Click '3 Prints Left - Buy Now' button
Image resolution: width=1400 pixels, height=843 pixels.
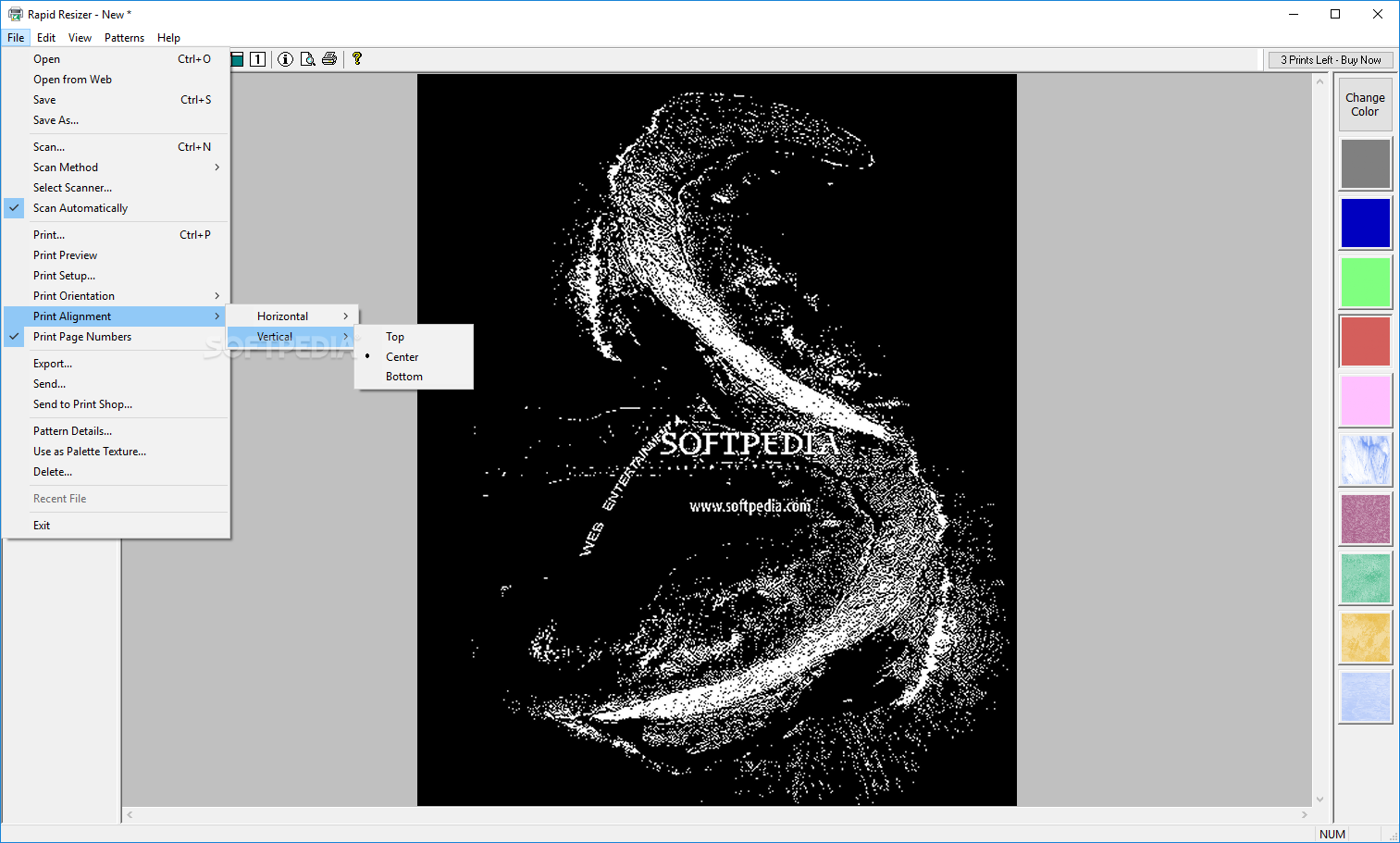coord(1331,60)
